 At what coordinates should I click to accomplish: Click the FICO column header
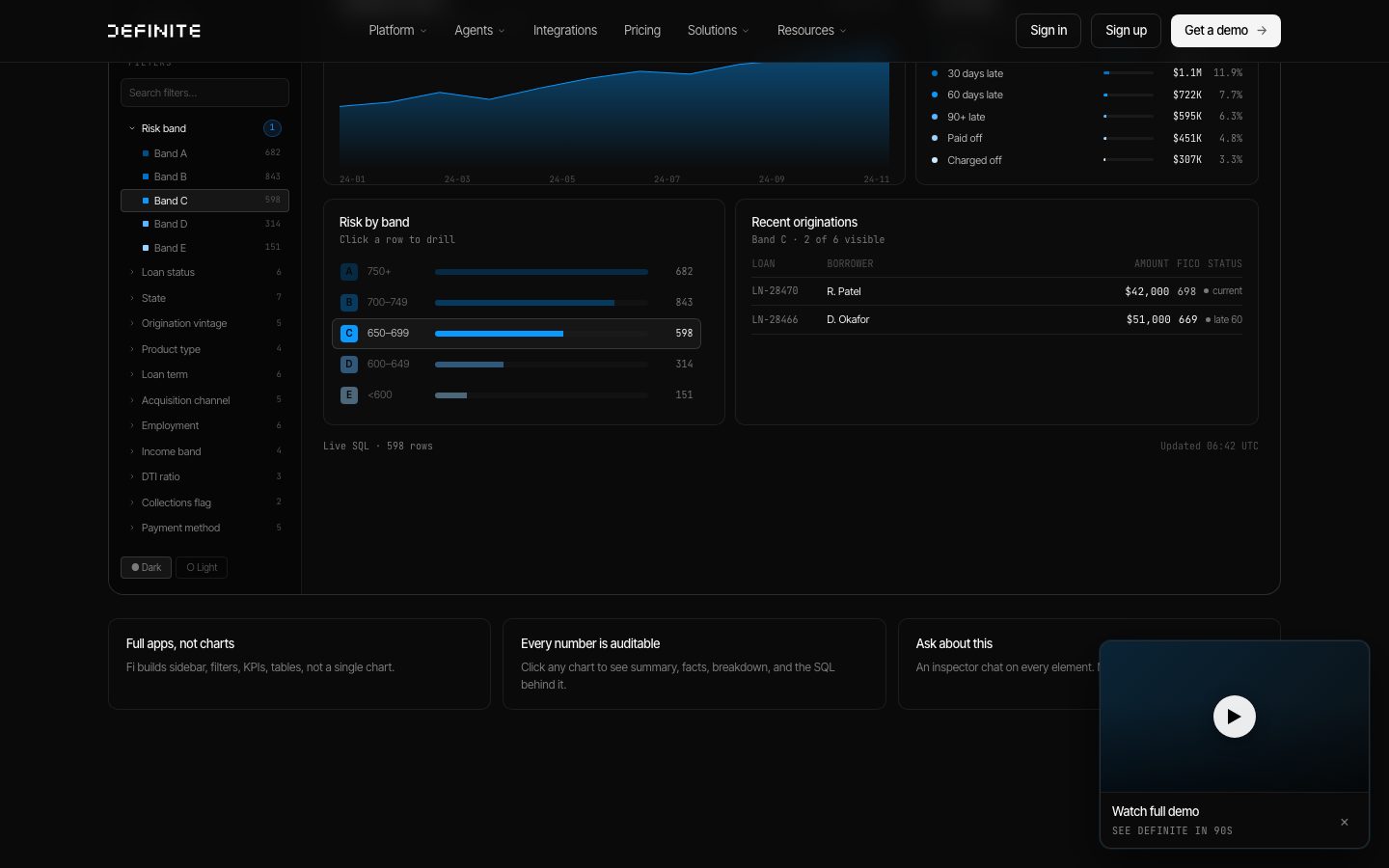(1187, 263)
